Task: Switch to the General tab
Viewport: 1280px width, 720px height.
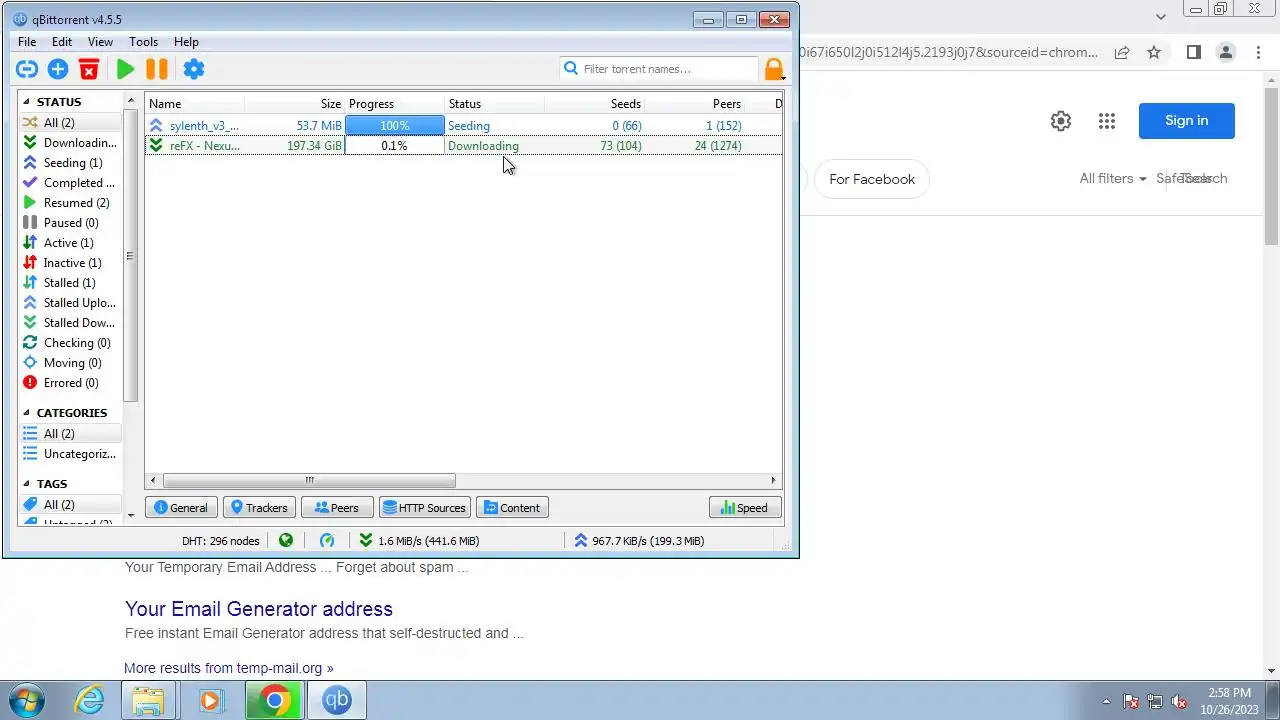Action: (181, 508)
